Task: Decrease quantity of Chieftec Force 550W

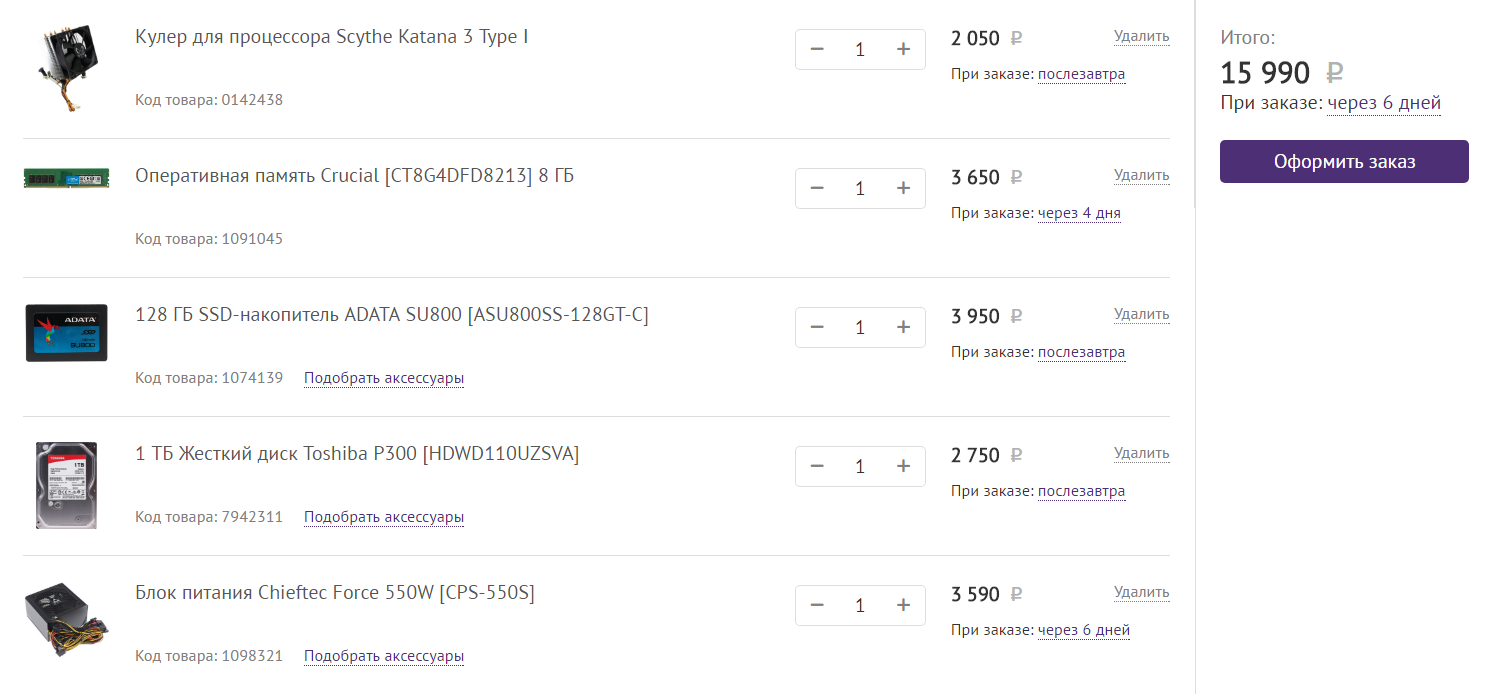Action: click(817, 605)
